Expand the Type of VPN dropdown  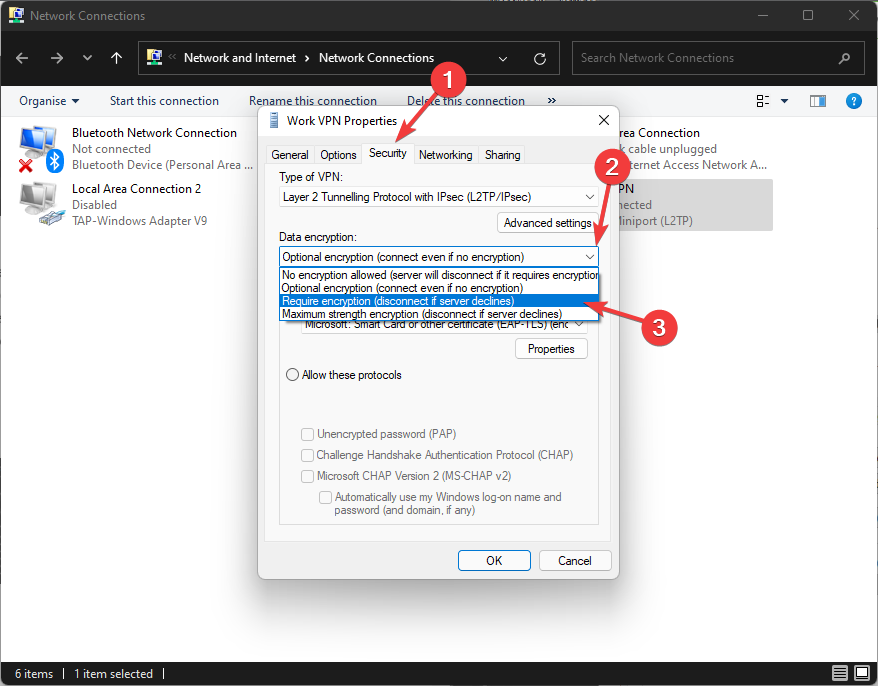click(x=438, y=197)
